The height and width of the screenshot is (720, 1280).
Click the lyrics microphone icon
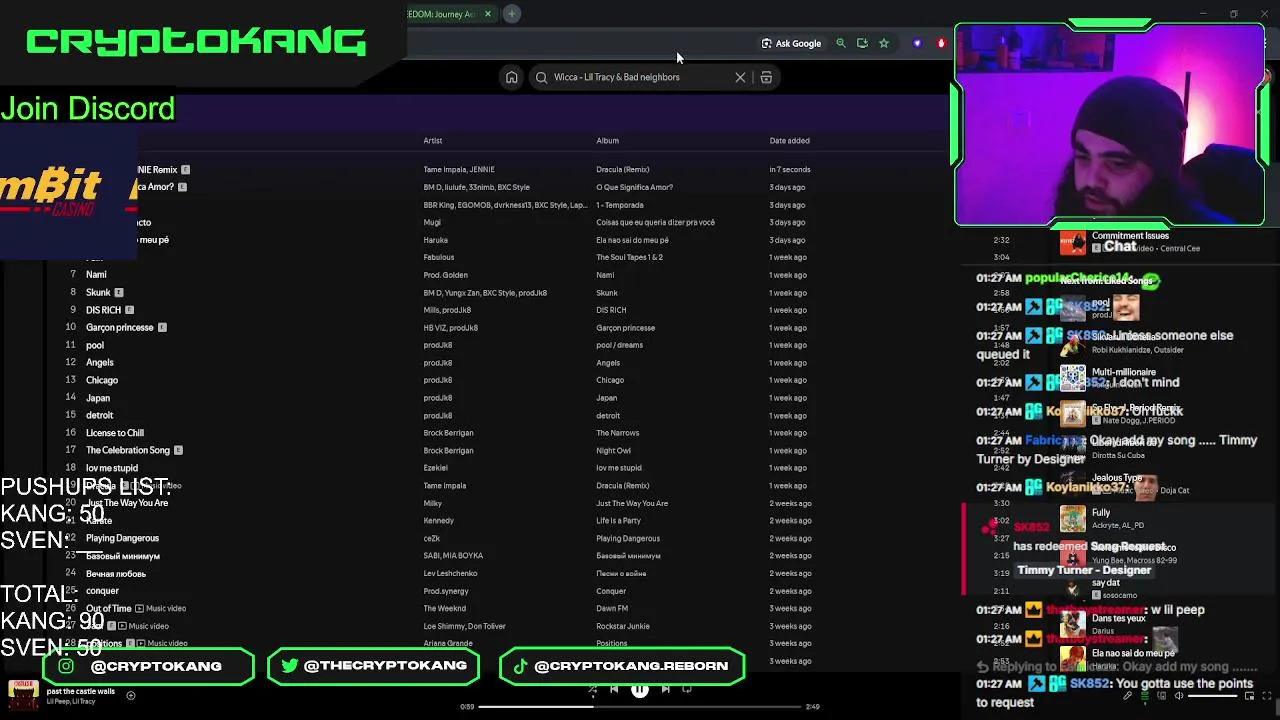pyautogui.click(x=1128, y=696)
